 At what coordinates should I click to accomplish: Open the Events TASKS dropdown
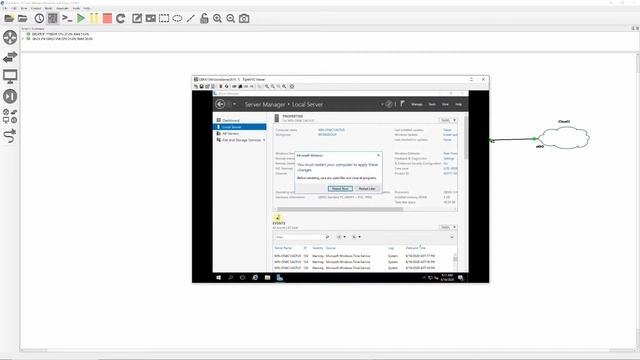tap(448, 227)
